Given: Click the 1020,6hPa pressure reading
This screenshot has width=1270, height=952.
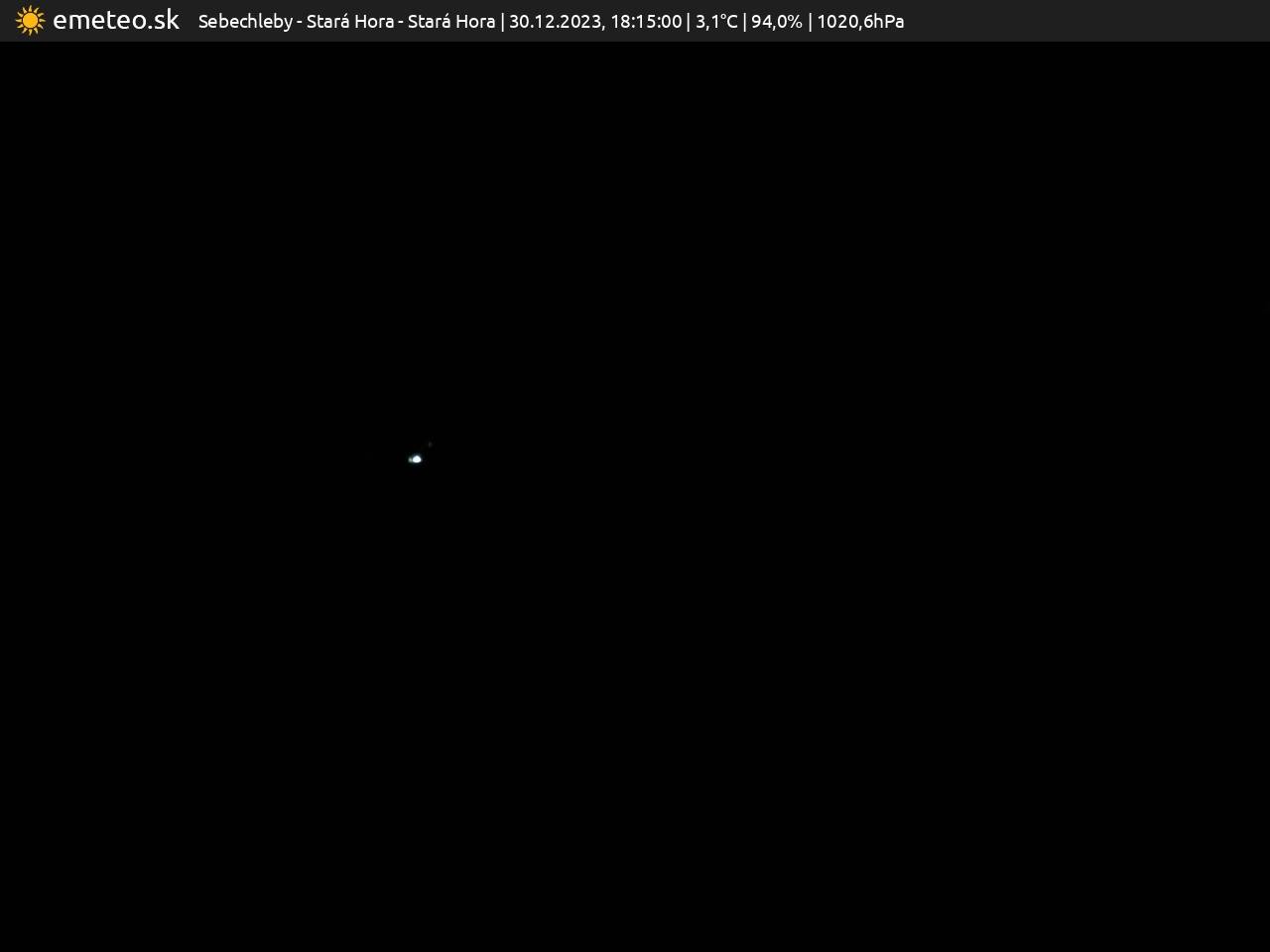Looking at the screenshot, I should pyautogui.click(x=860, y=22).
